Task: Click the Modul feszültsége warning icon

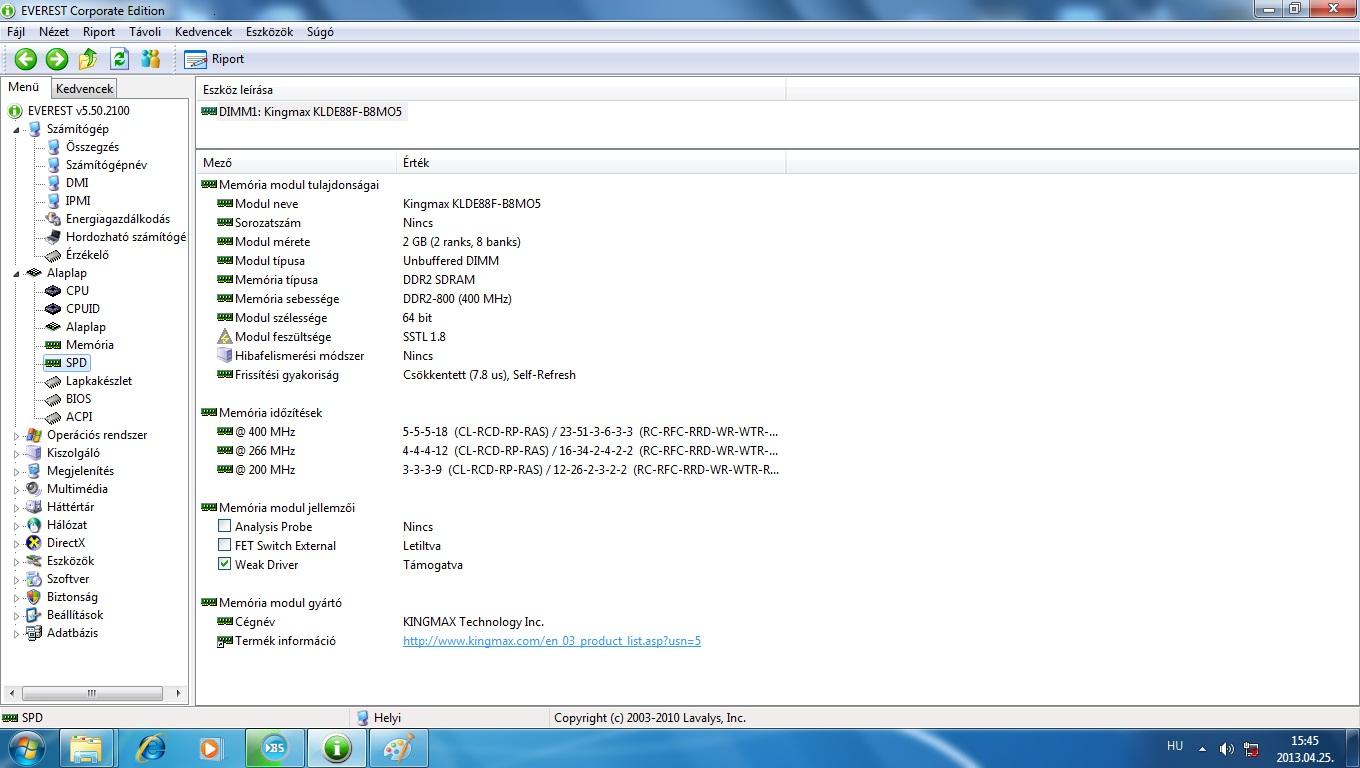Action: click(225, 337)
